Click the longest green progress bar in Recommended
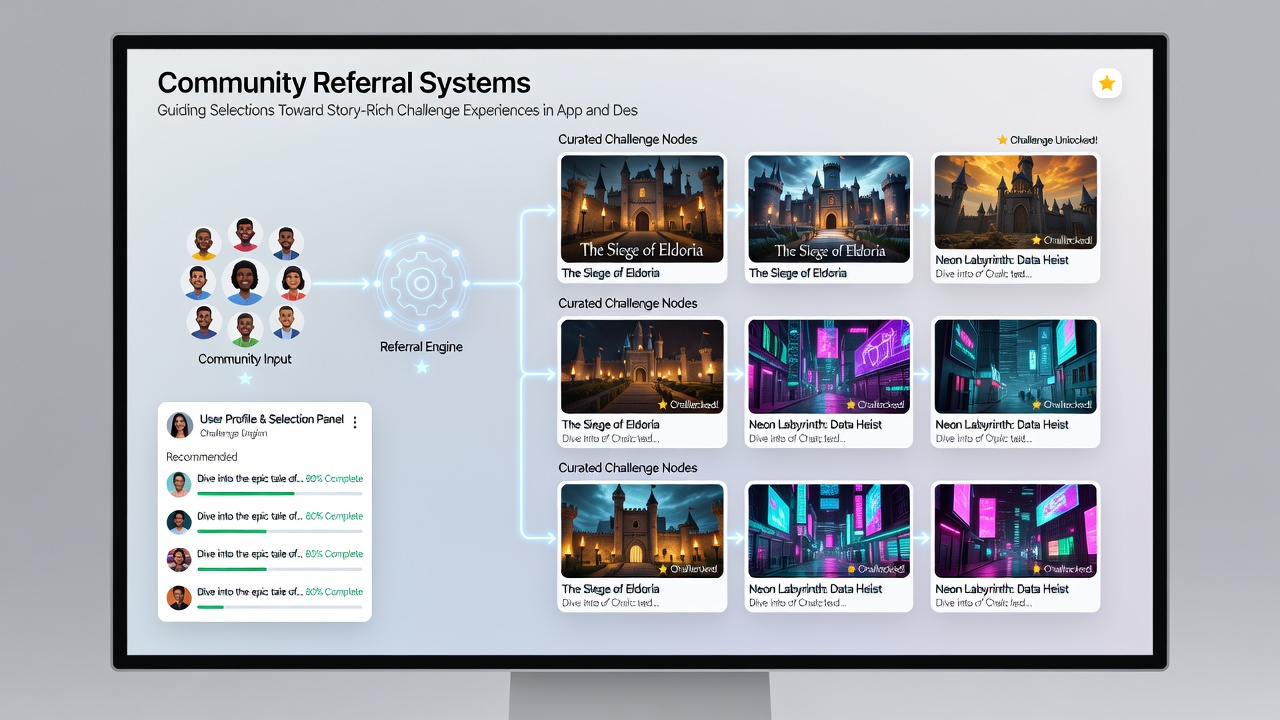This screenshot has height=720, width=1280. coord(245,493)
